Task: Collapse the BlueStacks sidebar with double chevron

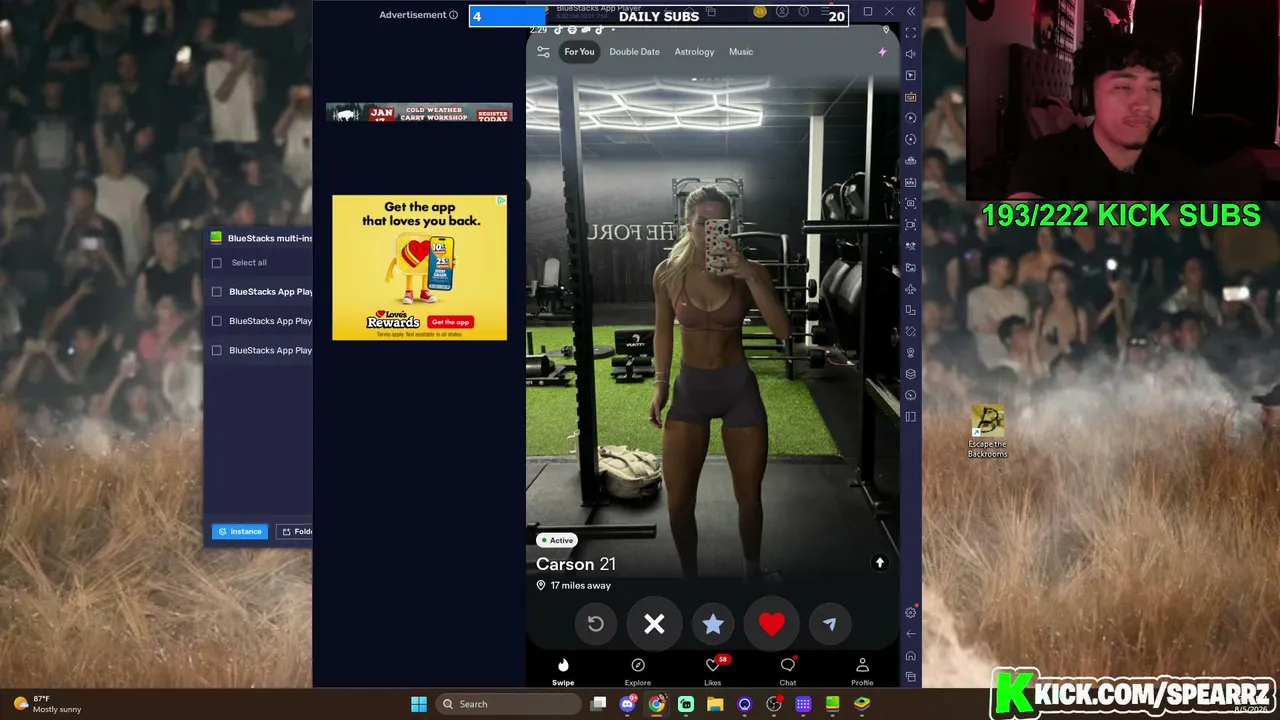Action: click(910, 11)
